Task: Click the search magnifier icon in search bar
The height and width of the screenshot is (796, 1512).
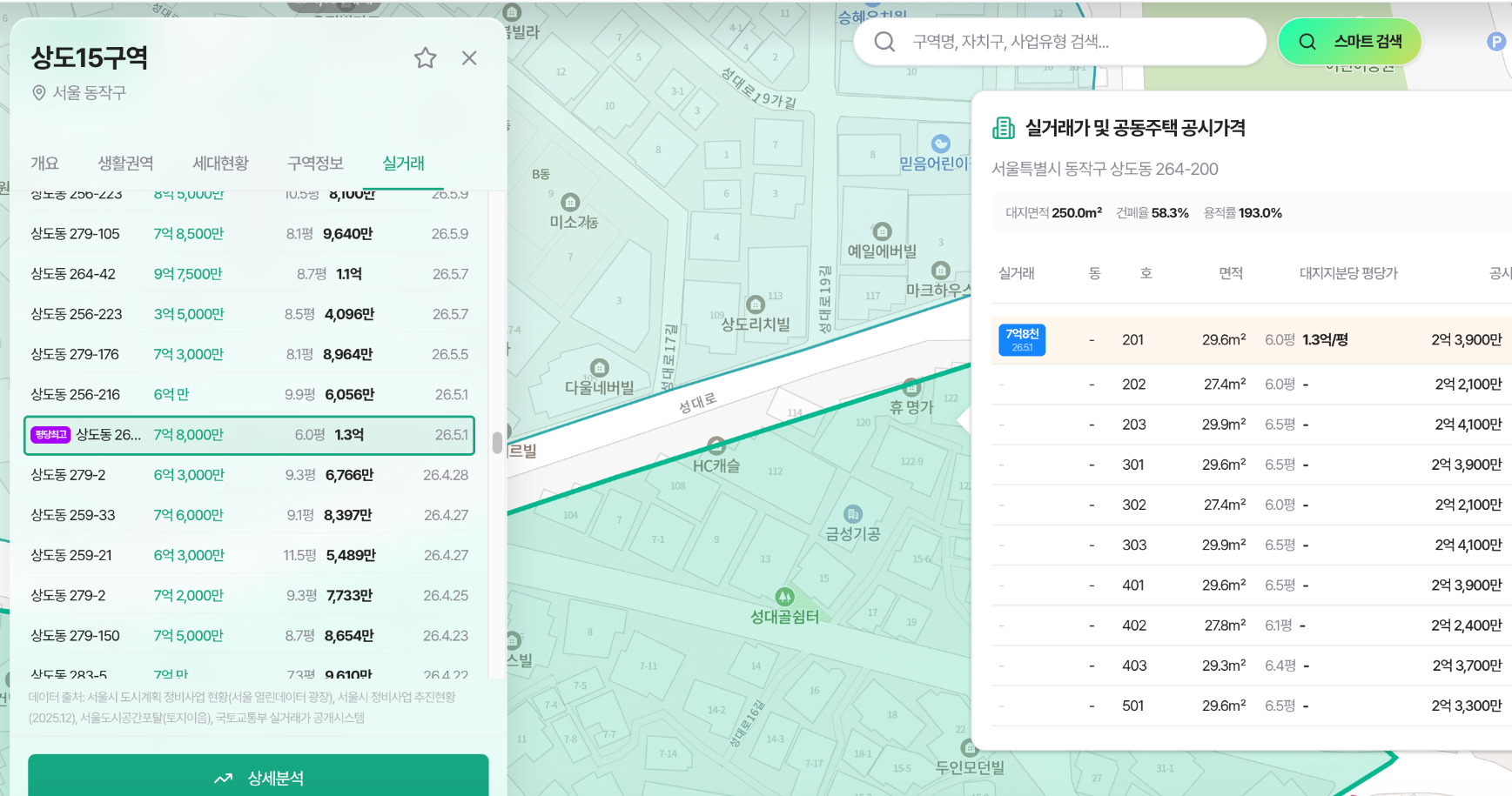Action: click(884, 42)
